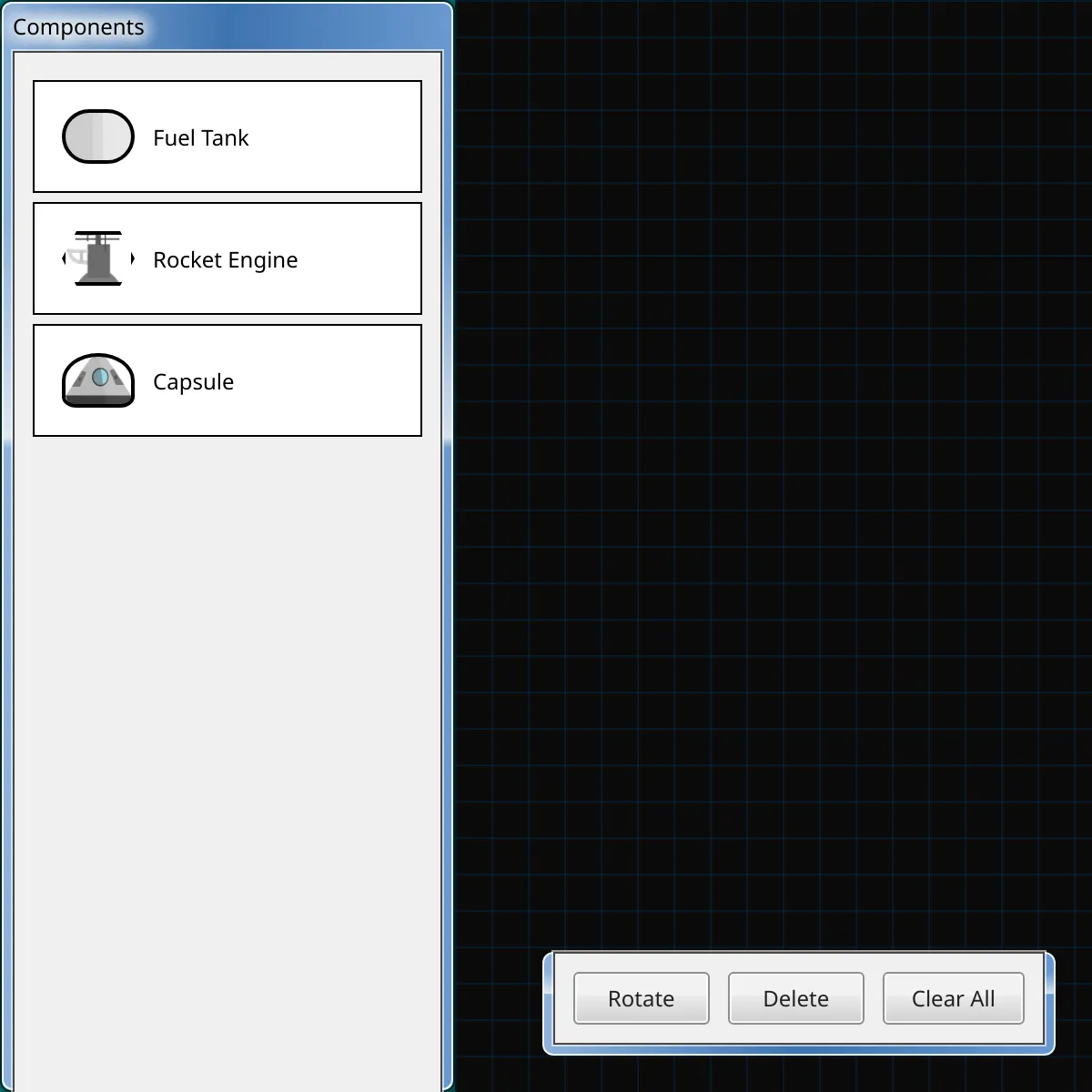Click the "Rocket Engine" text label
Viewport: 1092px width, 1092px height.
coord(225,260)
